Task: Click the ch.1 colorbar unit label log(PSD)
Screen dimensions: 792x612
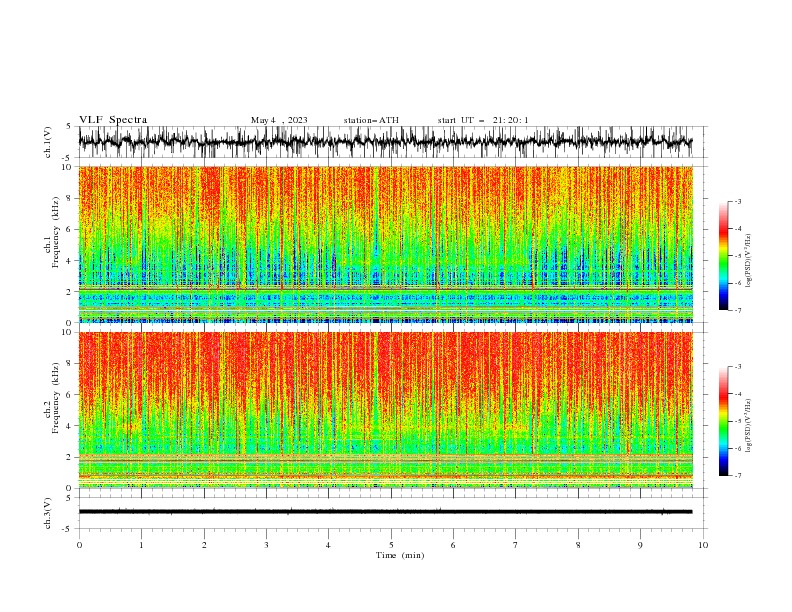Action: (748, 261)
